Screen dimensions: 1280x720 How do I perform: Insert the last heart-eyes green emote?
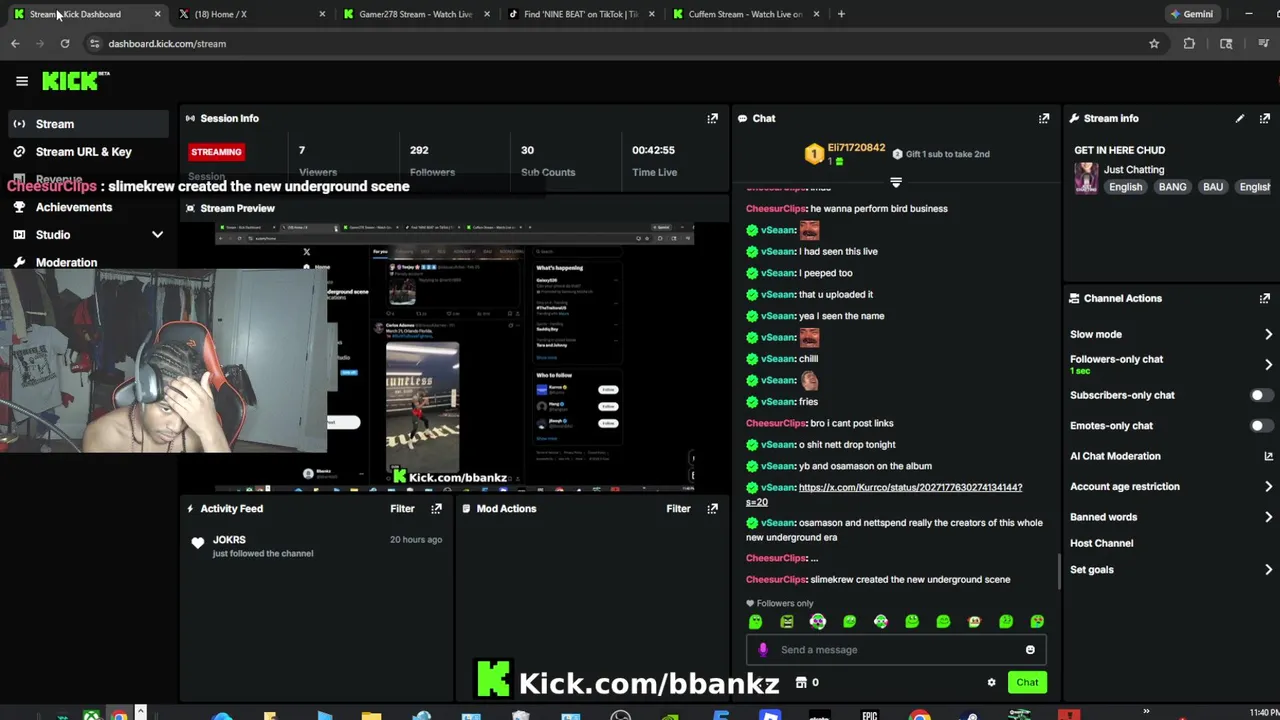pos(1037,622)
